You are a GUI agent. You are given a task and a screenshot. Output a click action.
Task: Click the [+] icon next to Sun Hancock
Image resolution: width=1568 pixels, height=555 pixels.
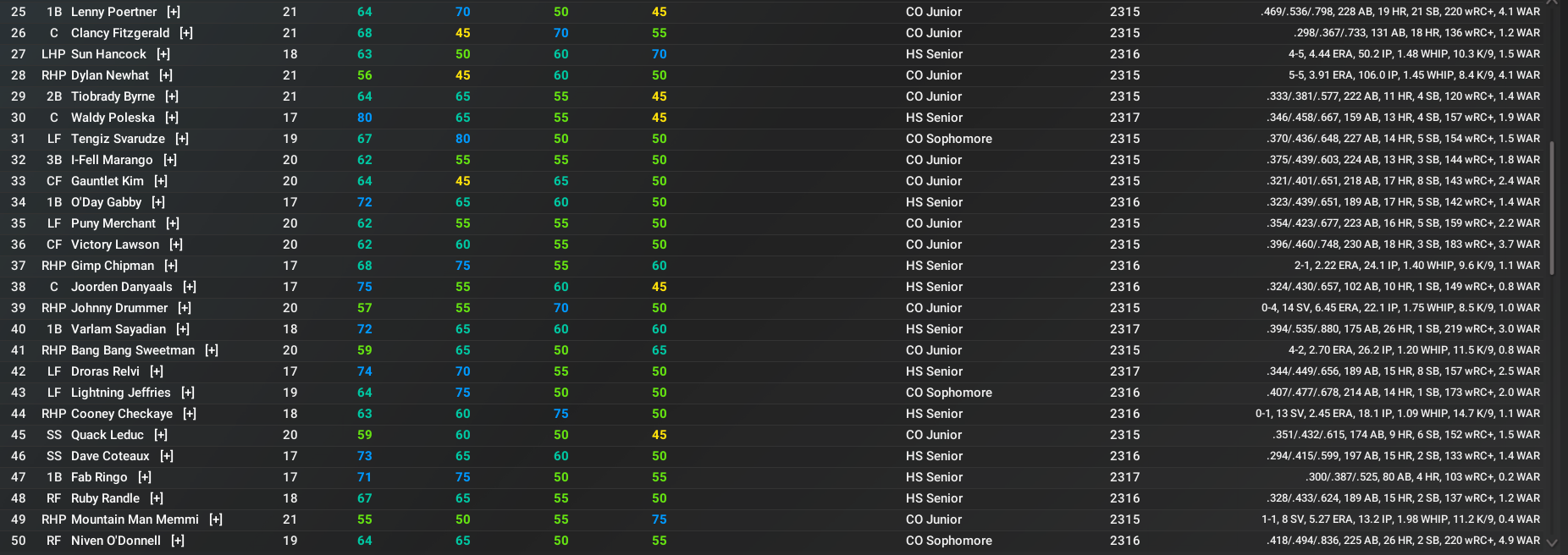[x=163, y=54]
